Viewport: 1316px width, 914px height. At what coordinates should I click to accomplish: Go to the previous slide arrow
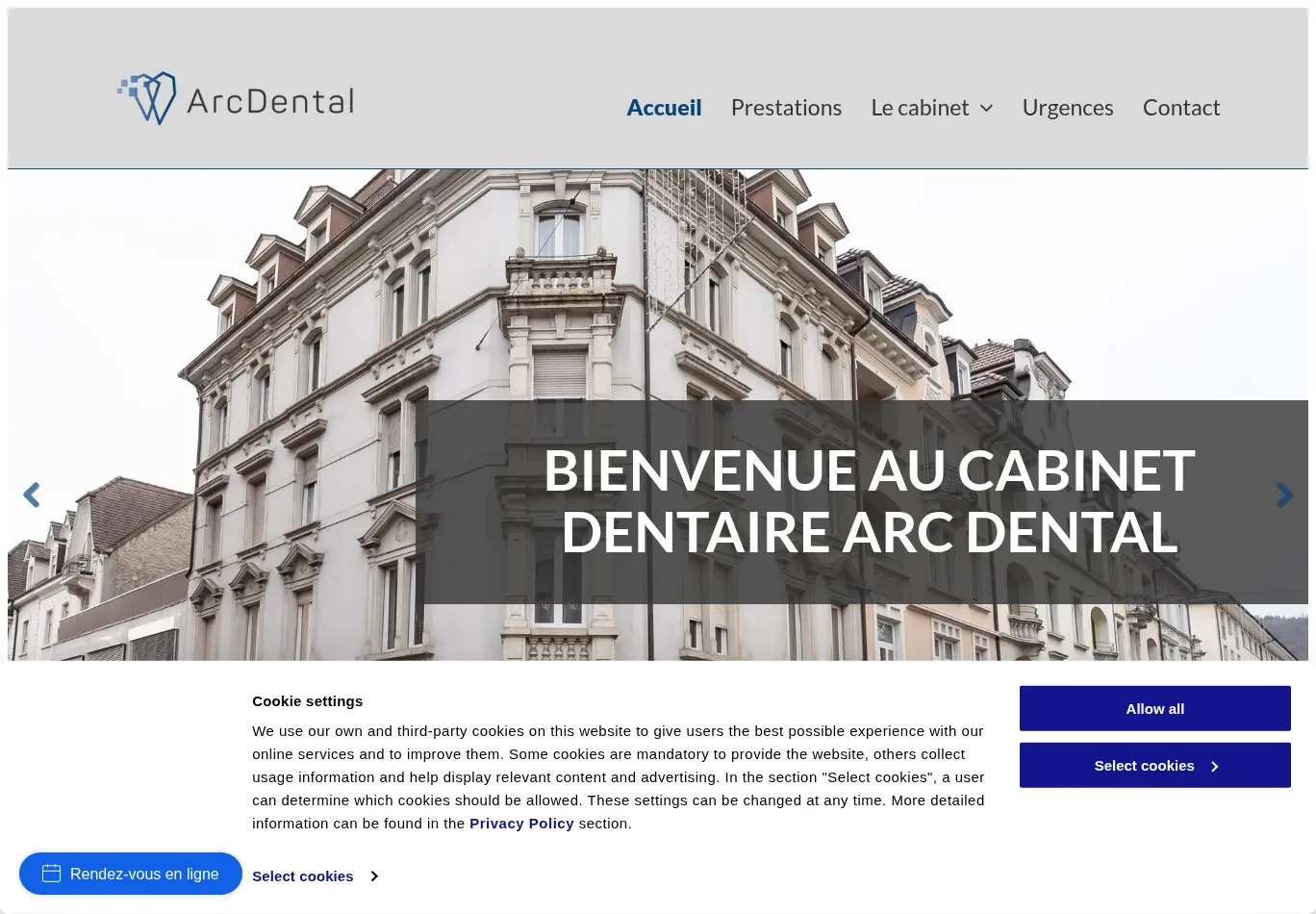(x=32, y=495)
